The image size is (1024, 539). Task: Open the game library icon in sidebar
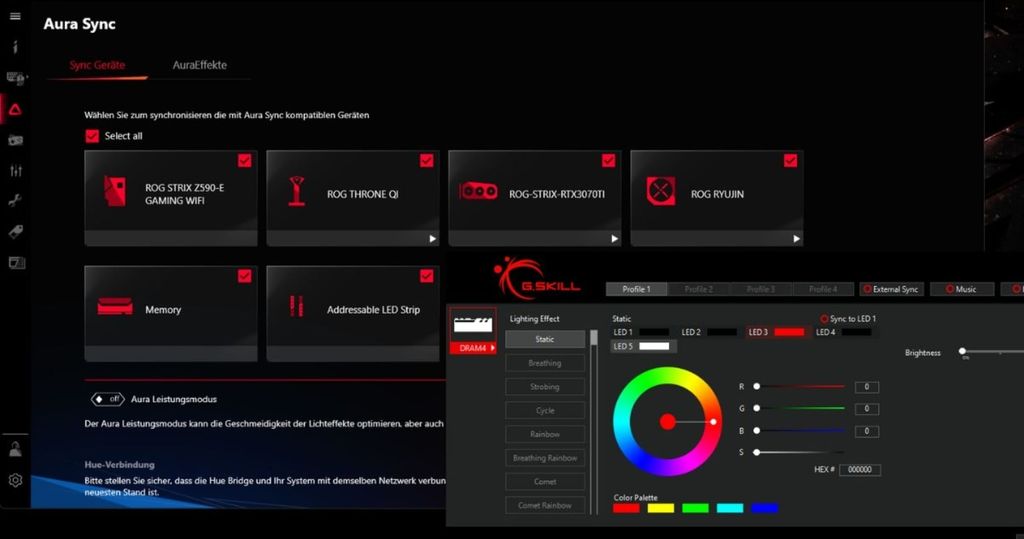tap(16, 140)
